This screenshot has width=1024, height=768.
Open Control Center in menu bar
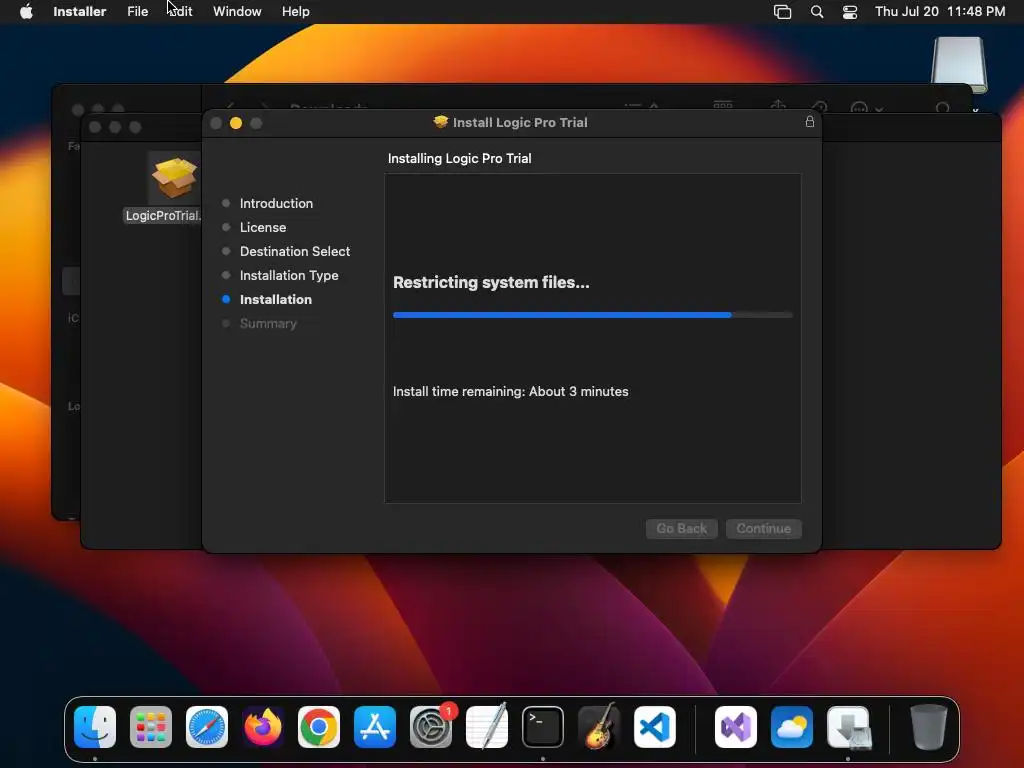click(850, 11)
